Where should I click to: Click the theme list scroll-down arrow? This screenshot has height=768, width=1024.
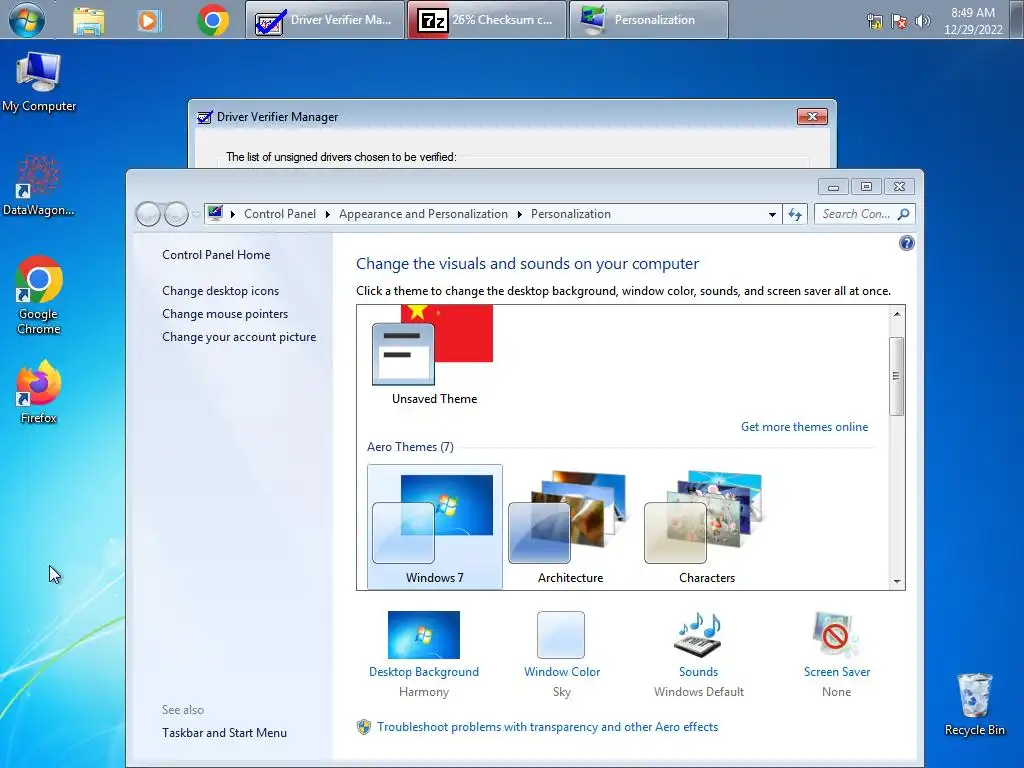pos(897,581)
